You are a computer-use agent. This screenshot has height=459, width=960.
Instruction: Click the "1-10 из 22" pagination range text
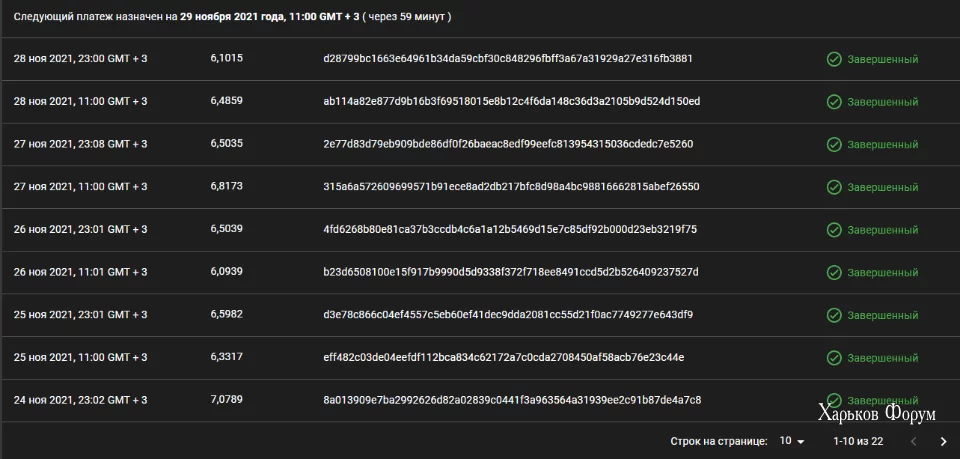point(858,441)
